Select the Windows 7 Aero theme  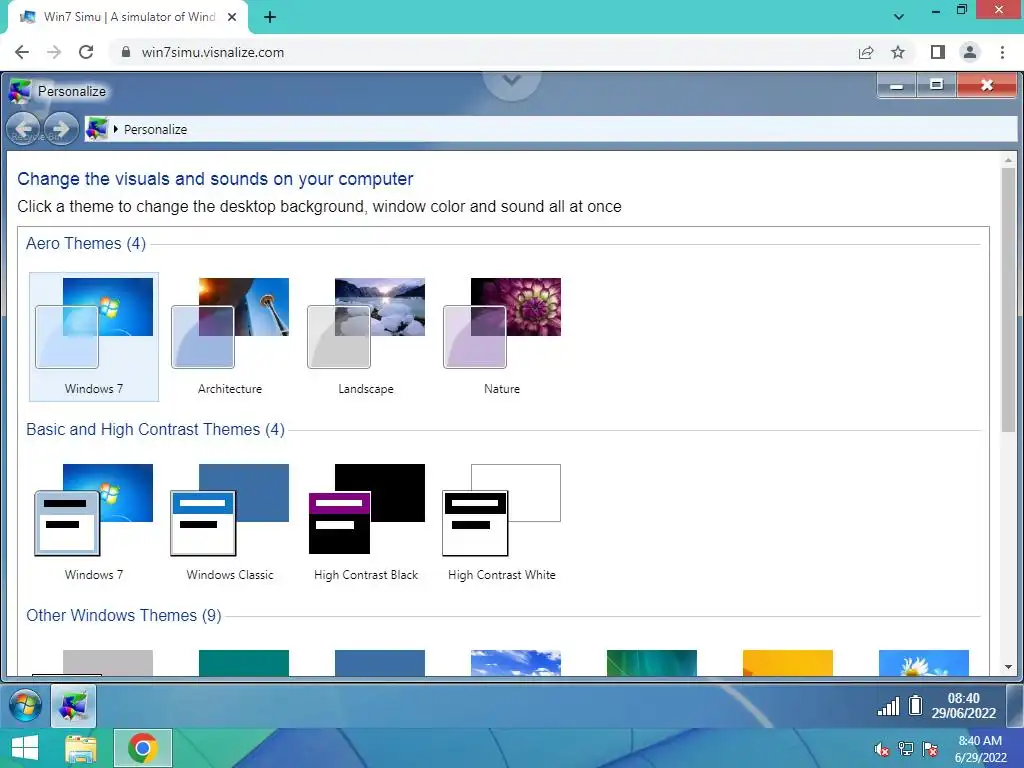[94, 336]
